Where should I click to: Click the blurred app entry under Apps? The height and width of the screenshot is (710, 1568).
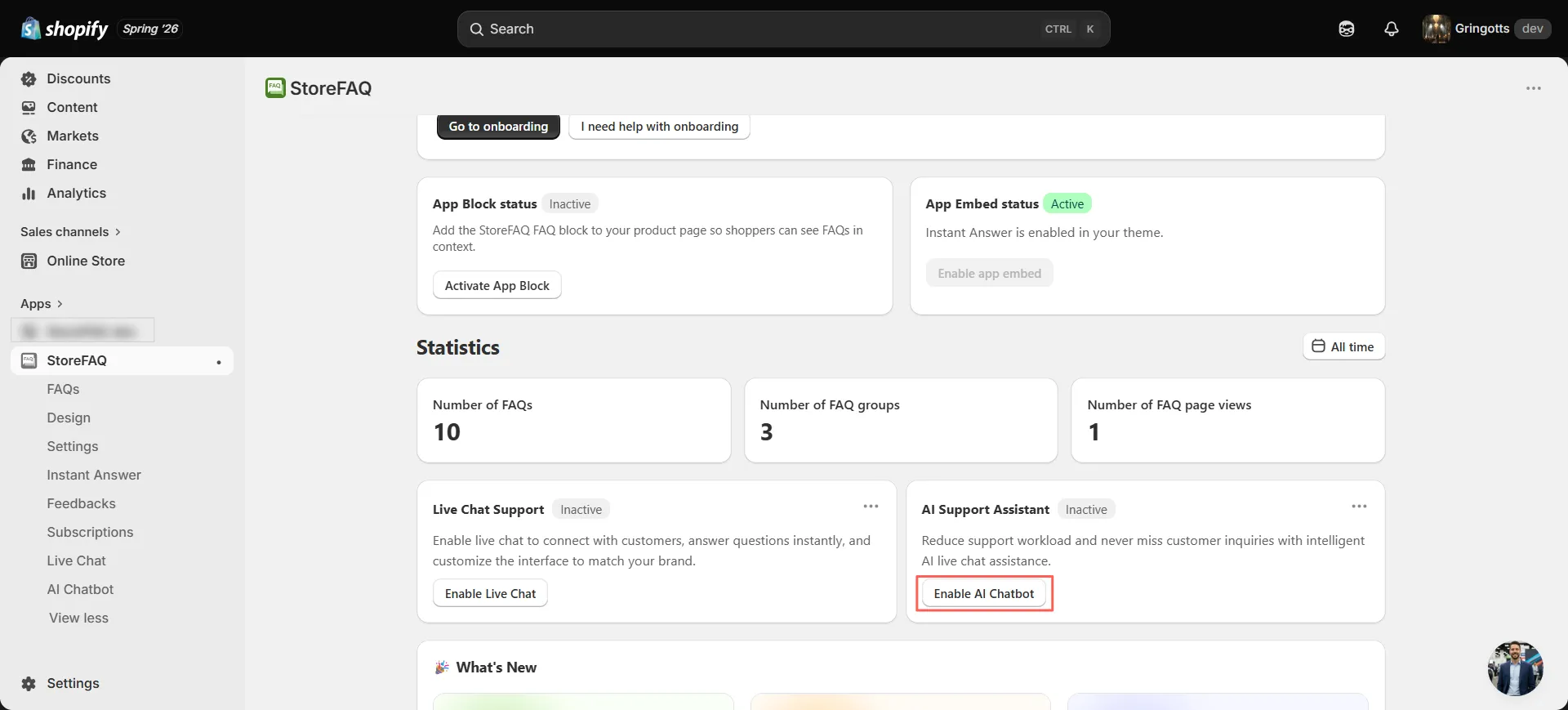[x=82, y=331]
